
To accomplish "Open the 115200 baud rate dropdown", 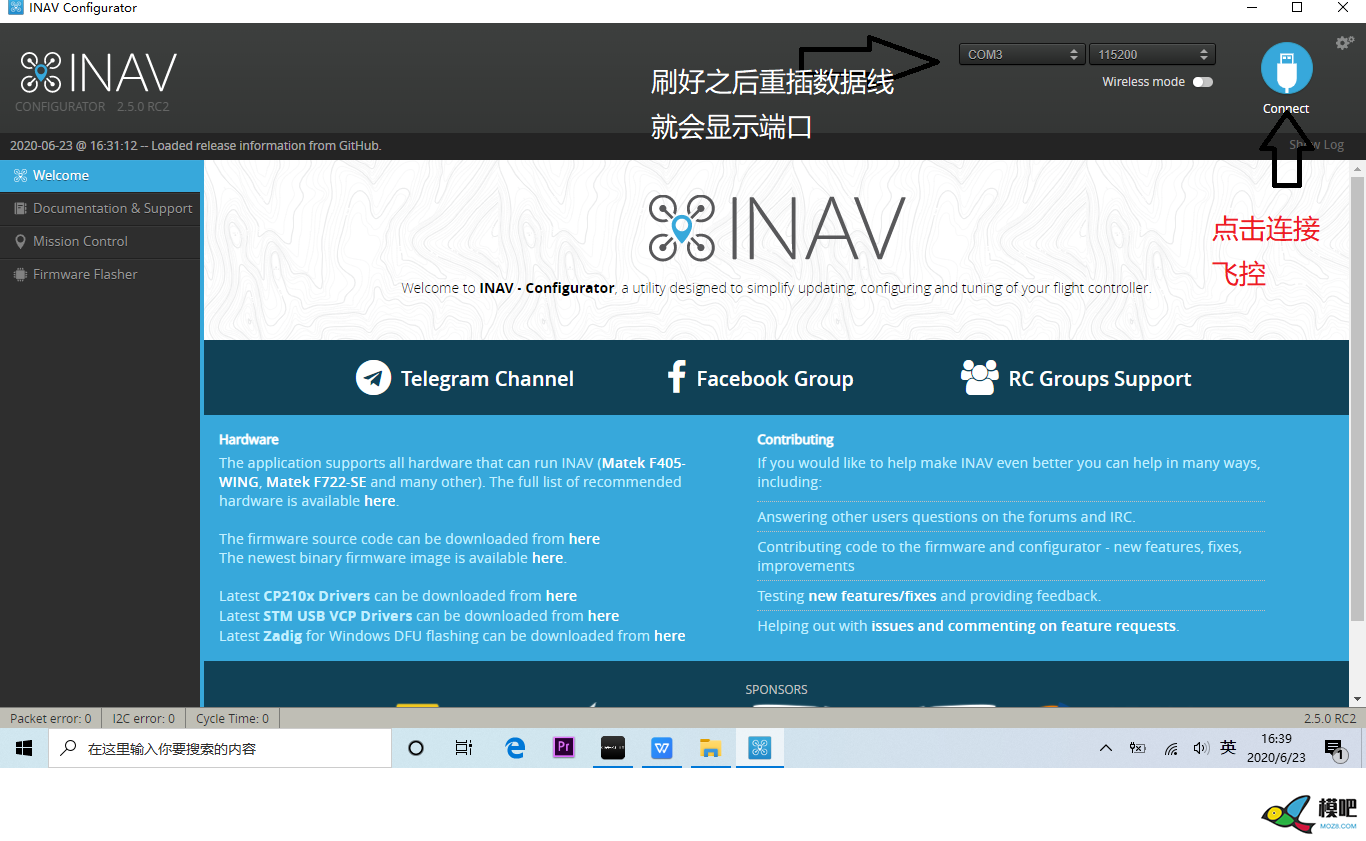I will [x=1153, y=54].
